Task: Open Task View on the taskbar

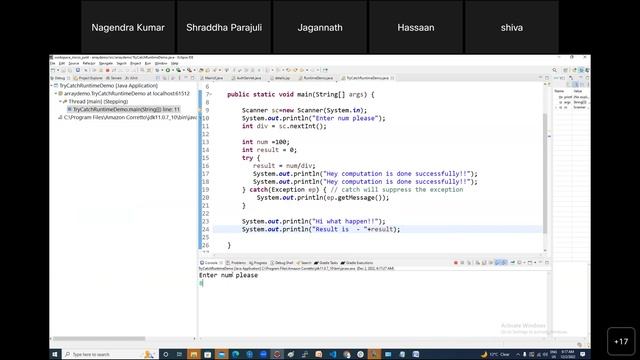Action: 179,354
